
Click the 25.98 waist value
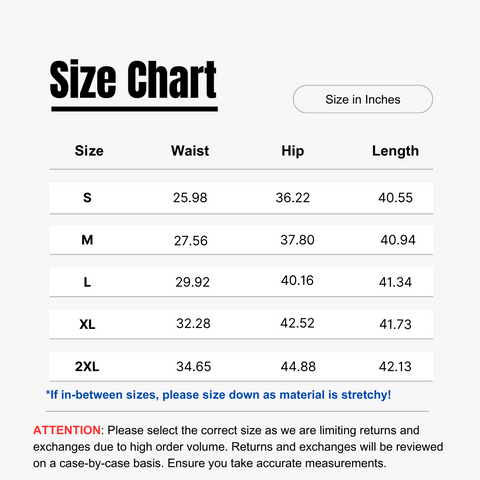[190, 198]
